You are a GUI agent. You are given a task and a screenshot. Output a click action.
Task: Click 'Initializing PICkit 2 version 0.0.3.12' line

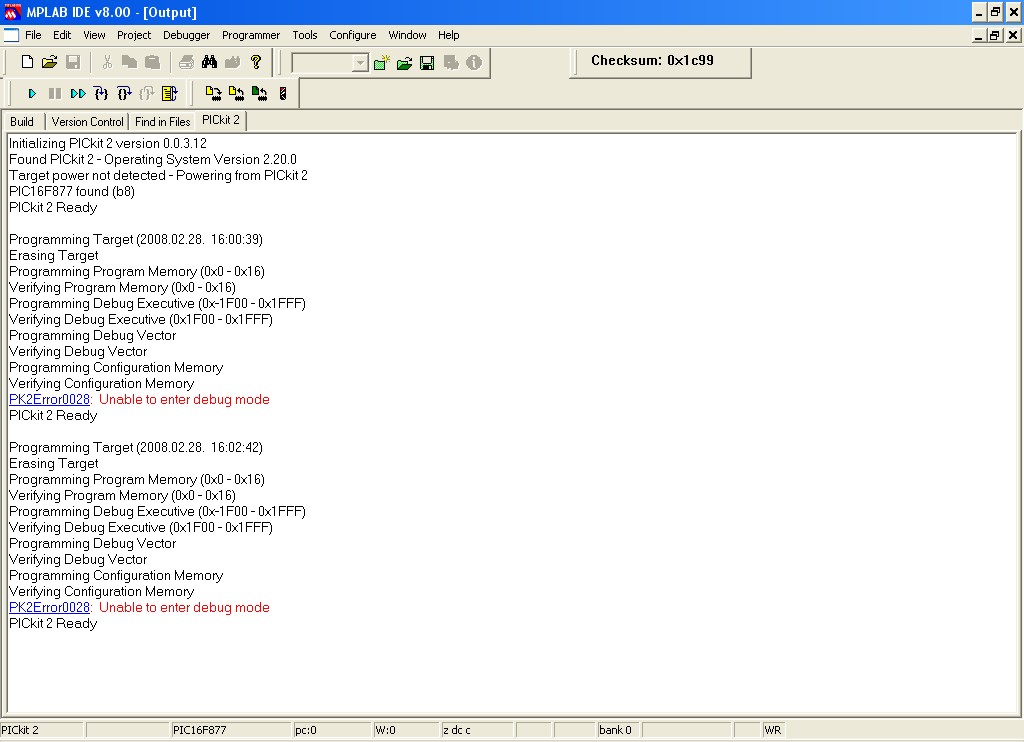pyautogui.click(x=108, y=144)
